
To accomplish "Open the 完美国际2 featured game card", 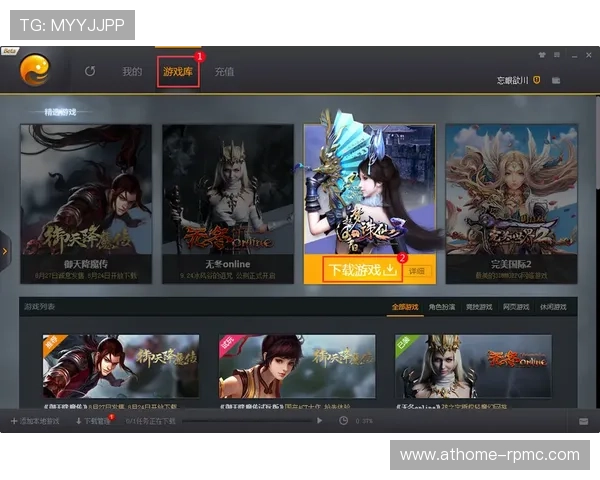I will click(x=512, y=204).
